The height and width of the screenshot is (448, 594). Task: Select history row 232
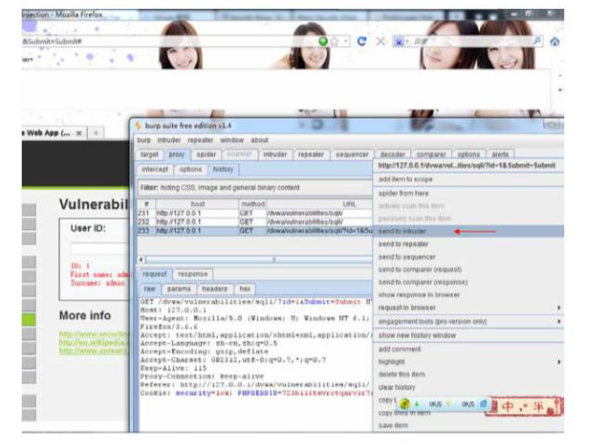[255, 222]
